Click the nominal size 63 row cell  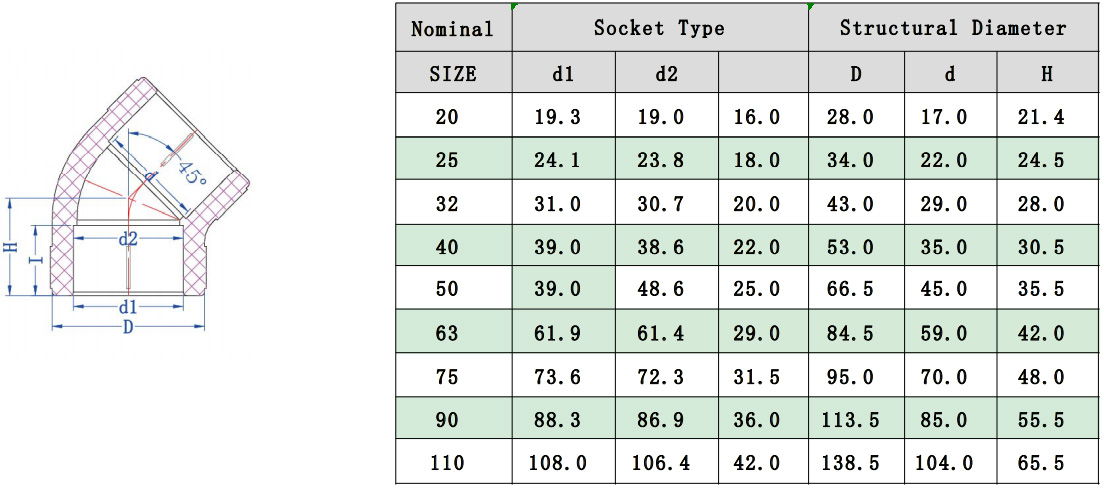tap(453, 332)
